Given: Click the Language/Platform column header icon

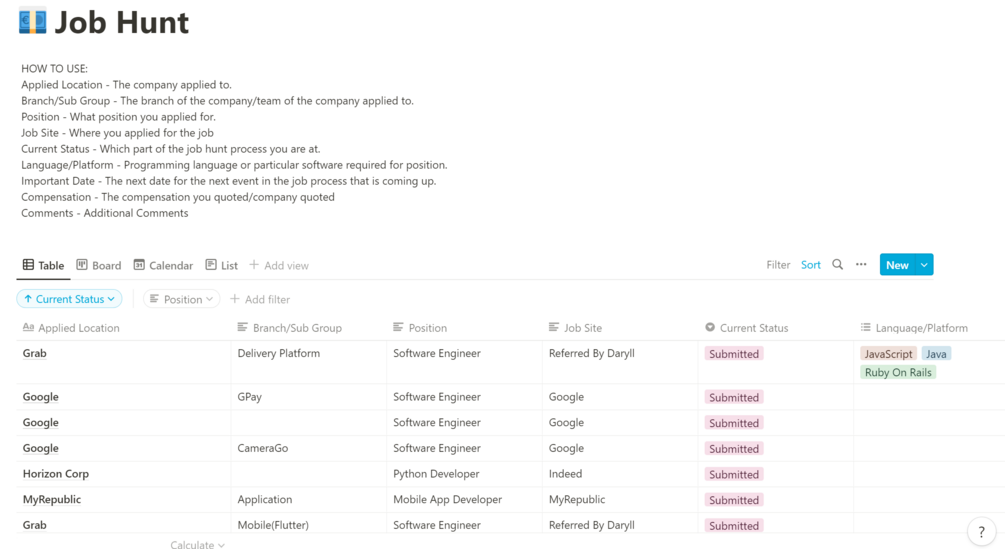Looking at the screenshot, I should point(866,327).
